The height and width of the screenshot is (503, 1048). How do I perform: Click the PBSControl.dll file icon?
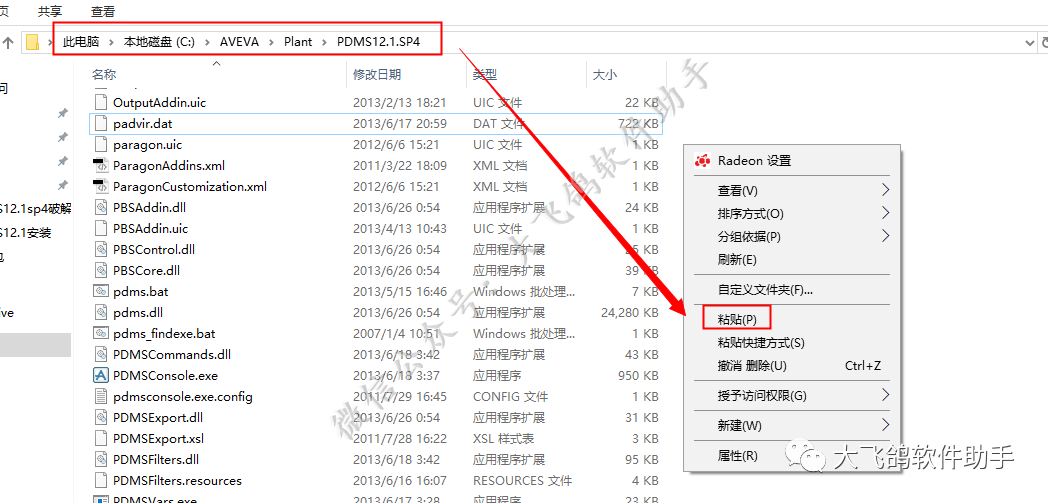click(100, 249)
